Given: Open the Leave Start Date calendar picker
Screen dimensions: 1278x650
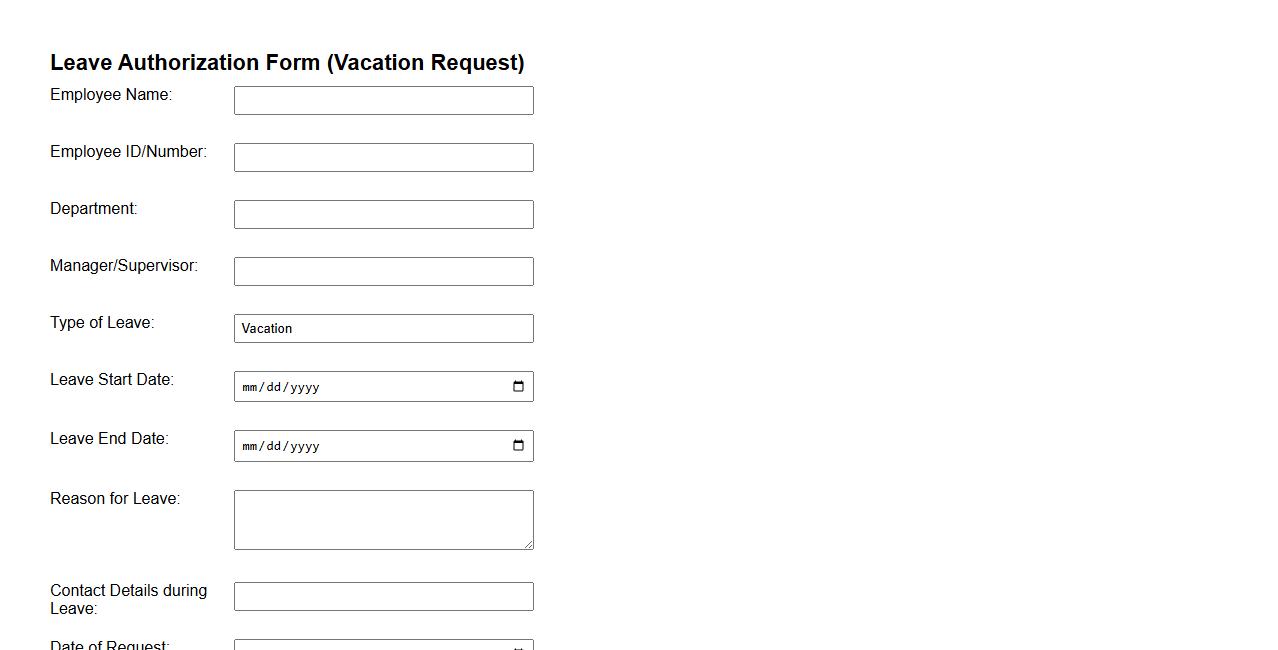Looking at the screenshot, I should click(x=518, y=386).
